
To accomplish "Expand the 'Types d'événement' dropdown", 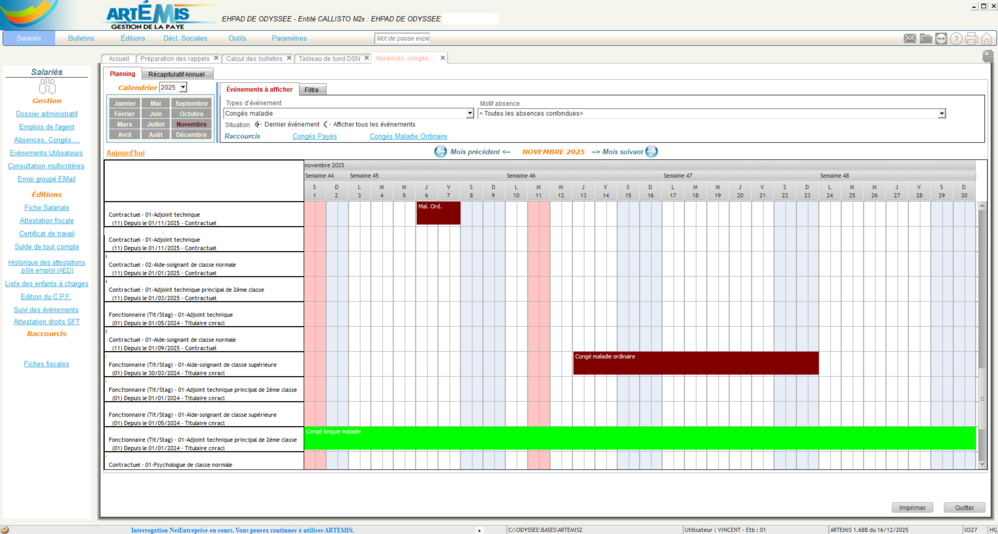I will (470, 114).
